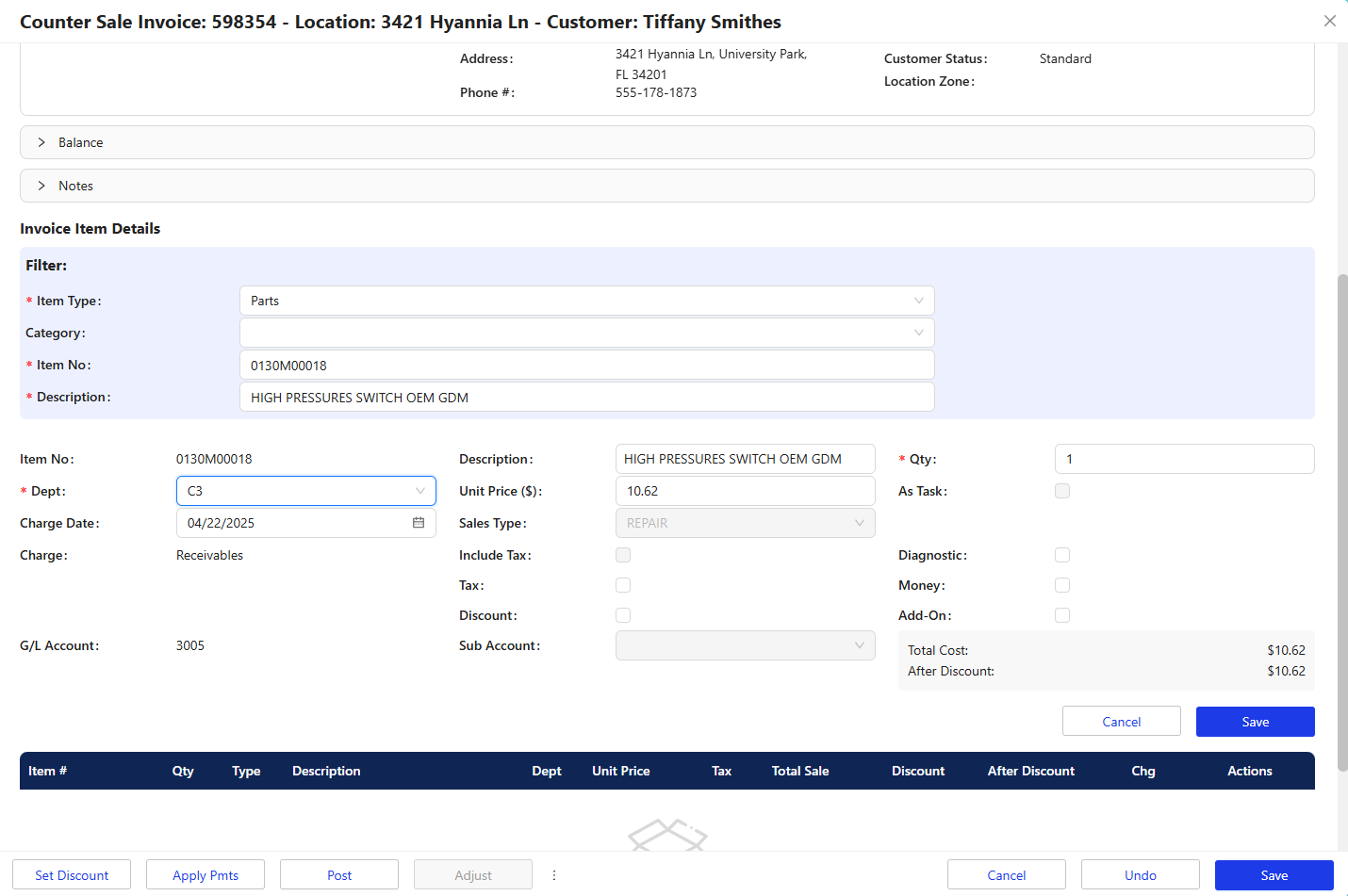The height and width of the screenshot is (896, 1348).
Task: Click the After Discount amount $10.62
Action: (1286, 671)
